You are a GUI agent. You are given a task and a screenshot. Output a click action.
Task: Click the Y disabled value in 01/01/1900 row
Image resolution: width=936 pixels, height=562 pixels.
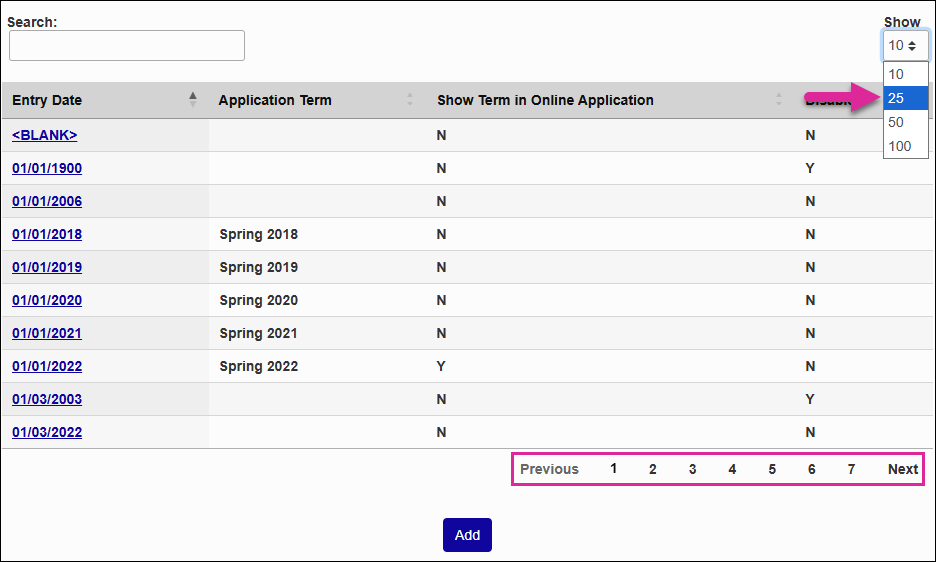(x=810, y=168)
